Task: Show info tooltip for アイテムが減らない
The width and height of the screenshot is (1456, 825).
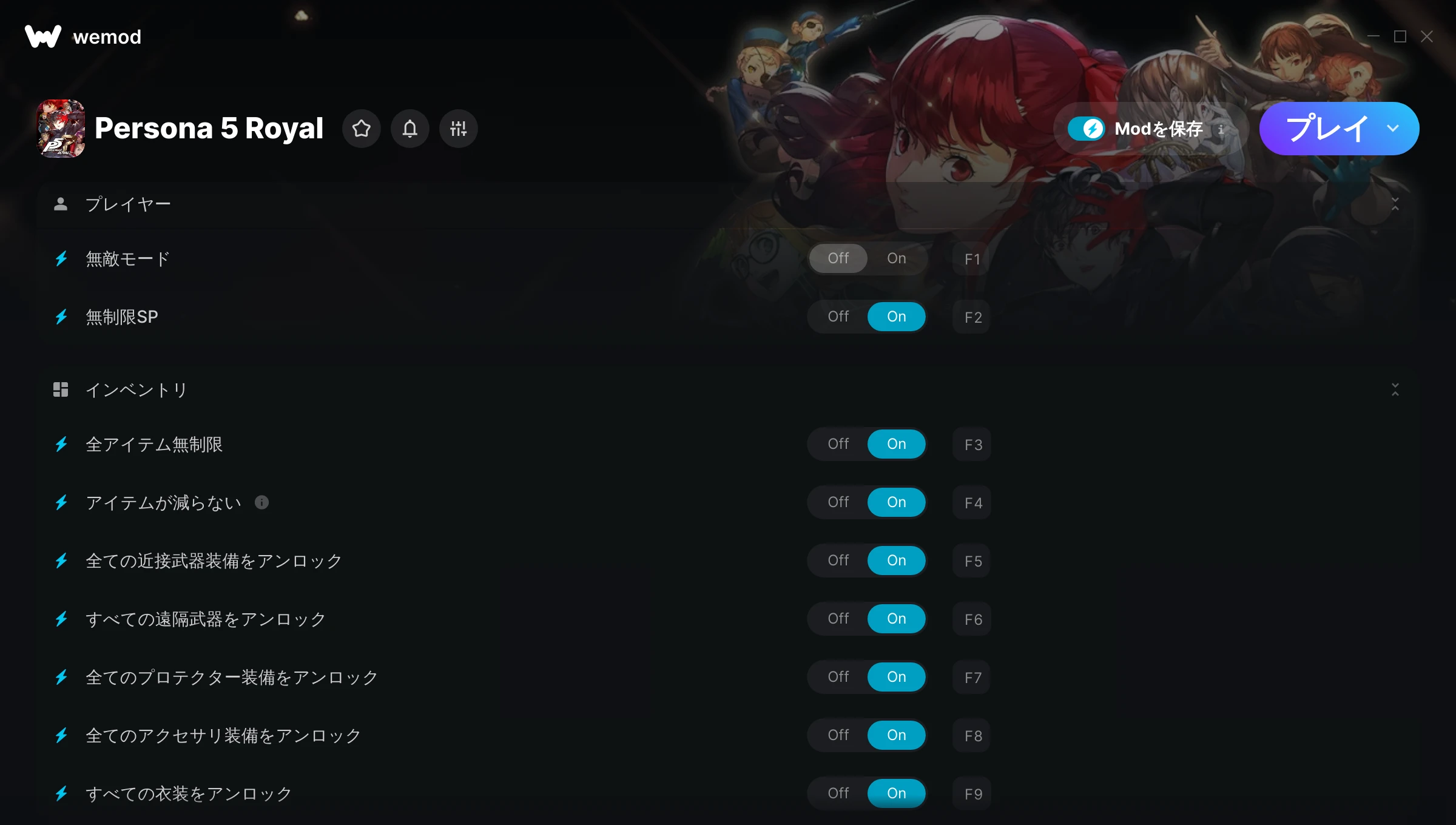Action: pos(261,502)
